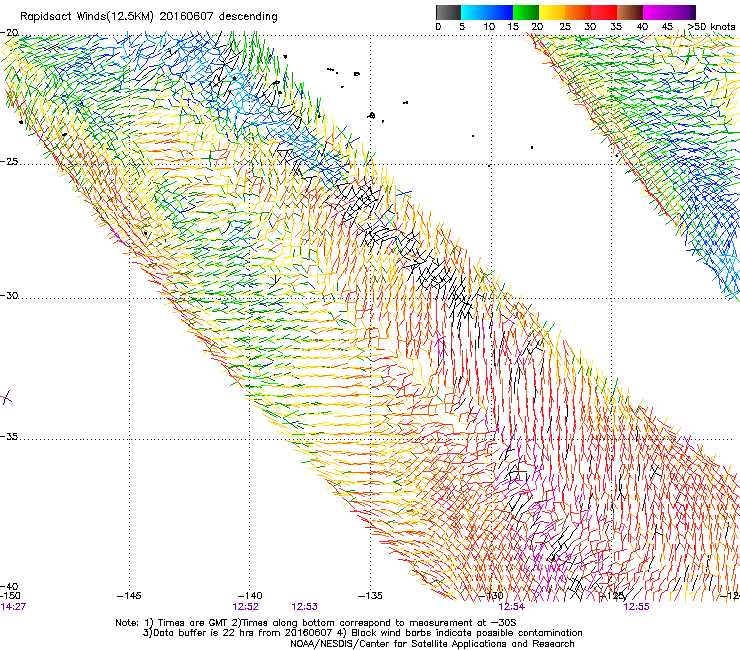The image size is (740, 650).
Task: Click the '45' legend scale label
Action: 667,27
